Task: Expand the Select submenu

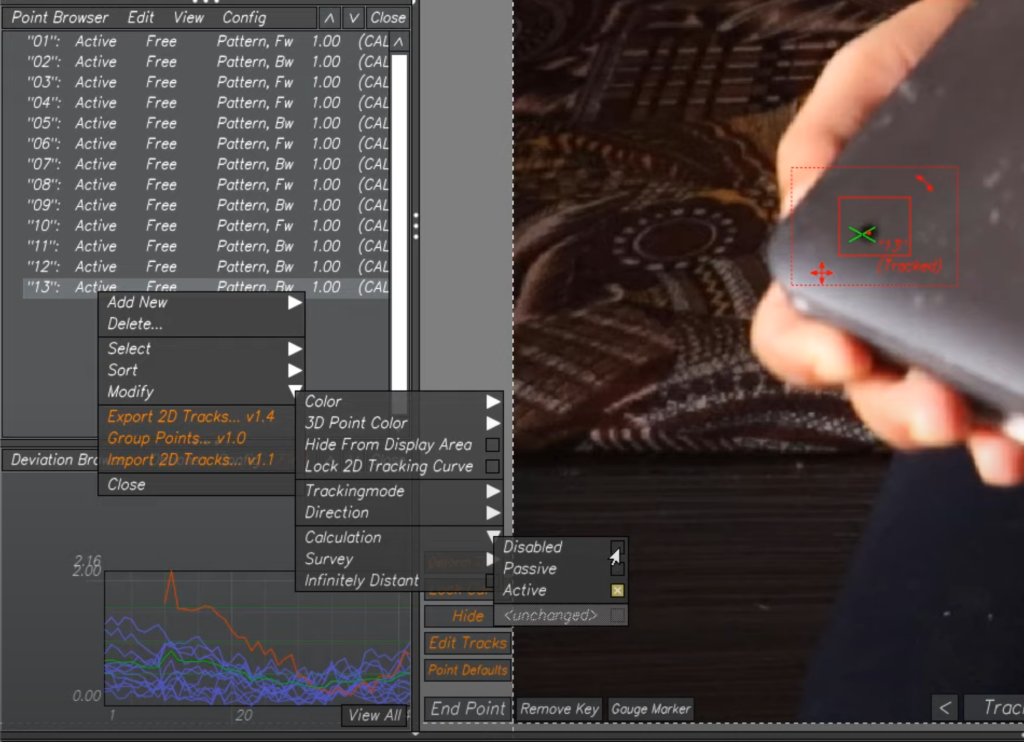Action: (201, 349)
